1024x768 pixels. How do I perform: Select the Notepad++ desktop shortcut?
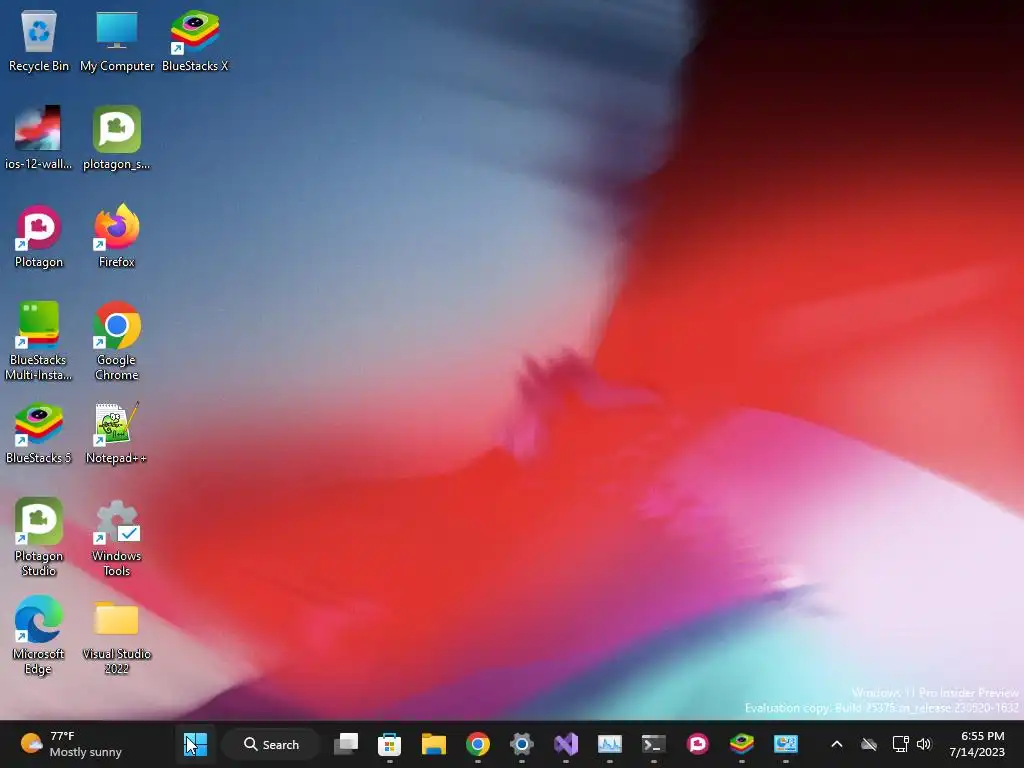[117, 434]
